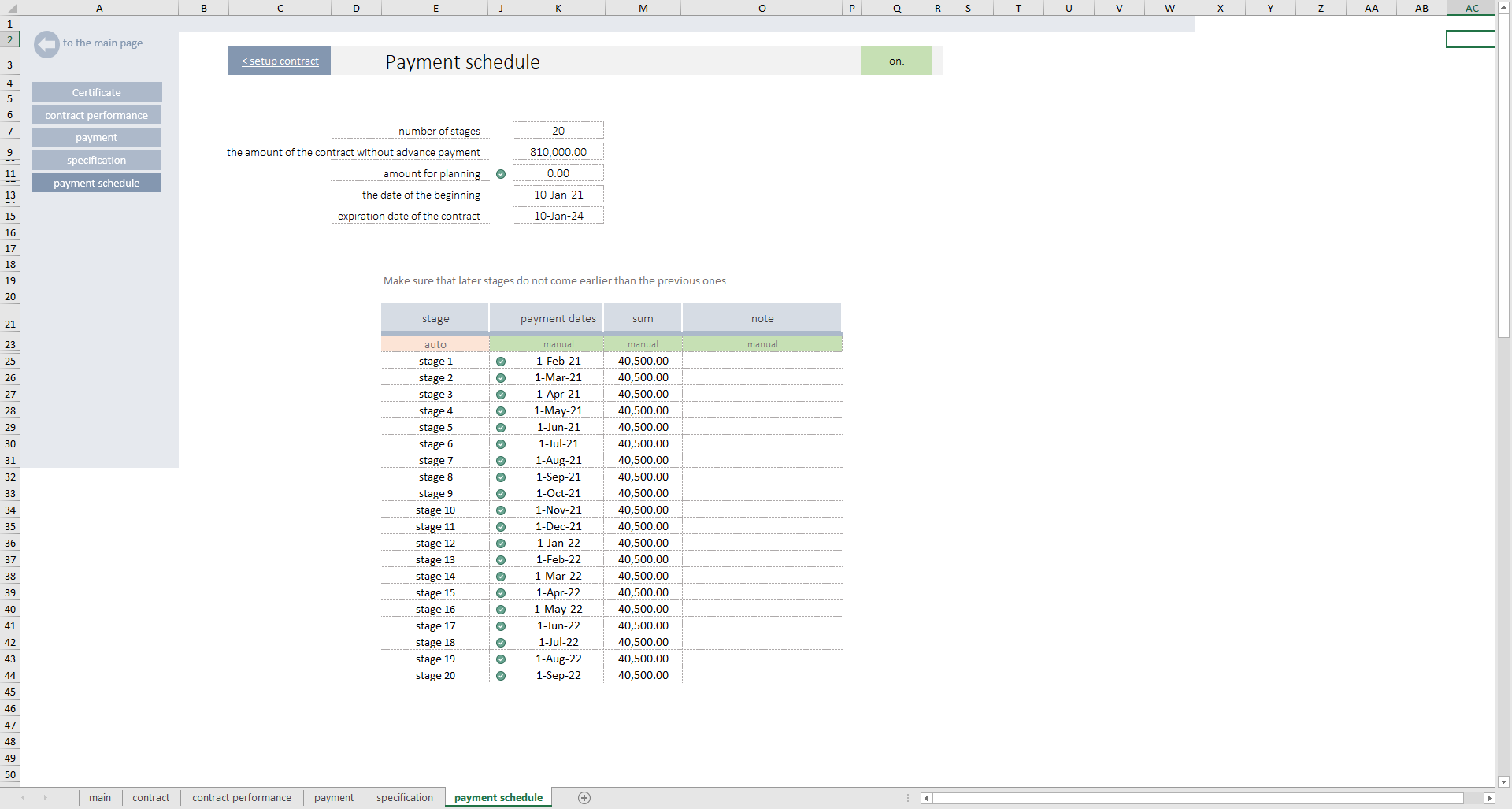Click the green check icon for stage 13
This screenshot has width=1512, height=809.
coord(501,560)
